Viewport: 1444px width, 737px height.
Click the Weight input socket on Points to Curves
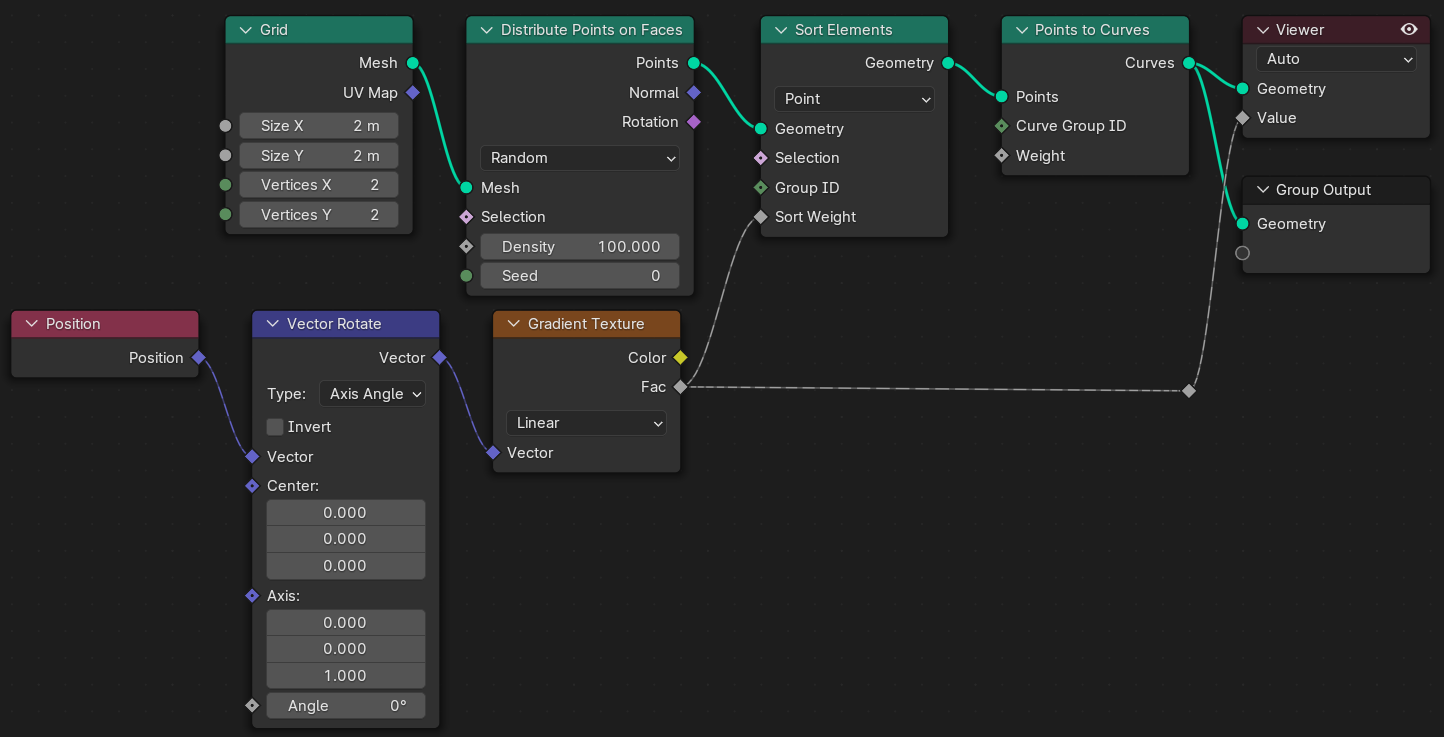pos(1001,156)
